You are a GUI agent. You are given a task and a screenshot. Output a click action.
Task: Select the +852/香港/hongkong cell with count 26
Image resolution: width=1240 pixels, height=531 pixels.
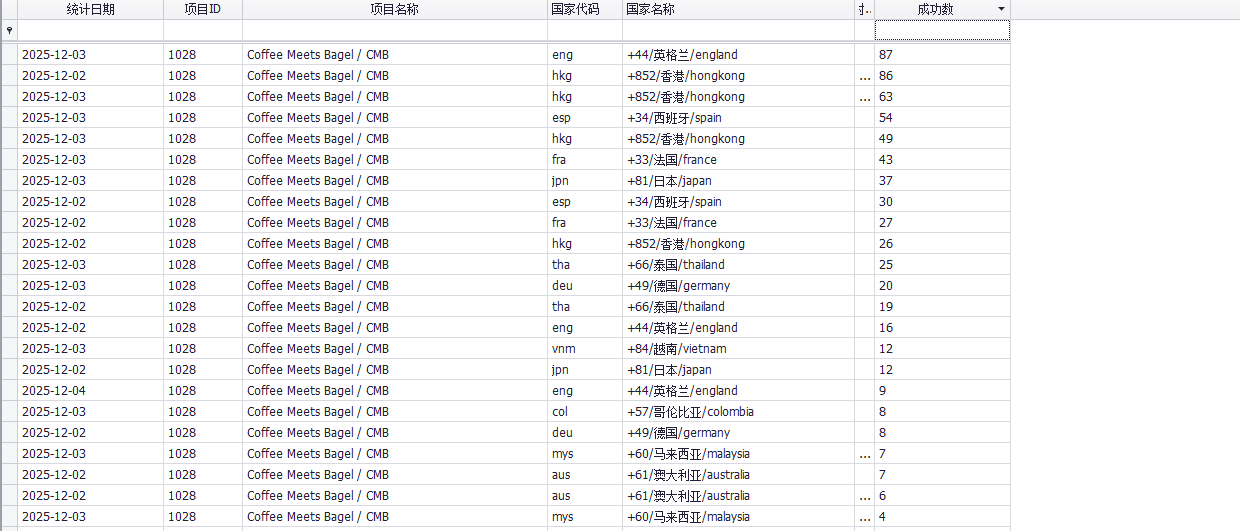738,244
